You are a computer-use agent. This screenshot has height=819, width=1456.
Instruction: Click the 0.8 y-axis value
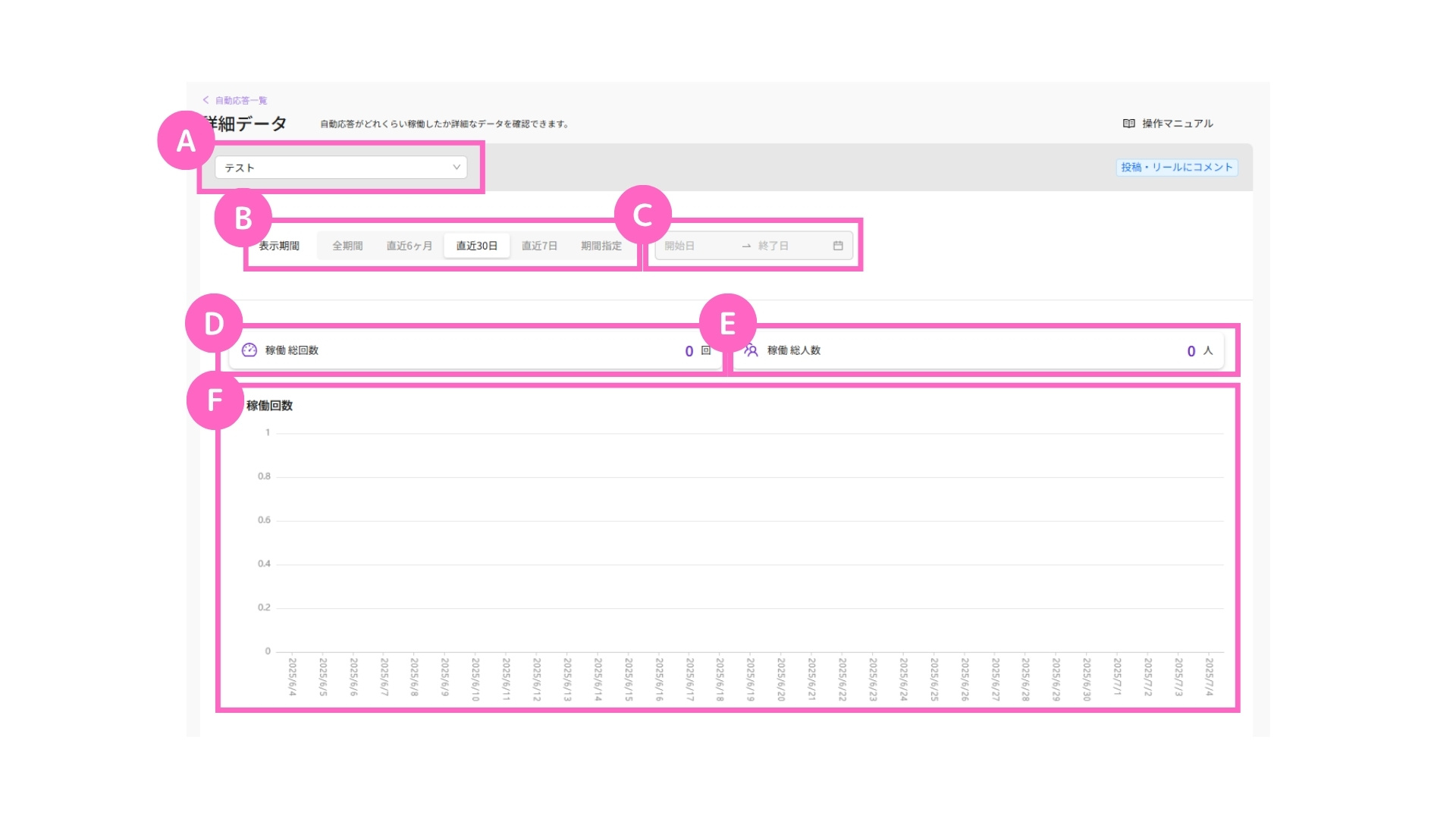(x=264, y=476)
